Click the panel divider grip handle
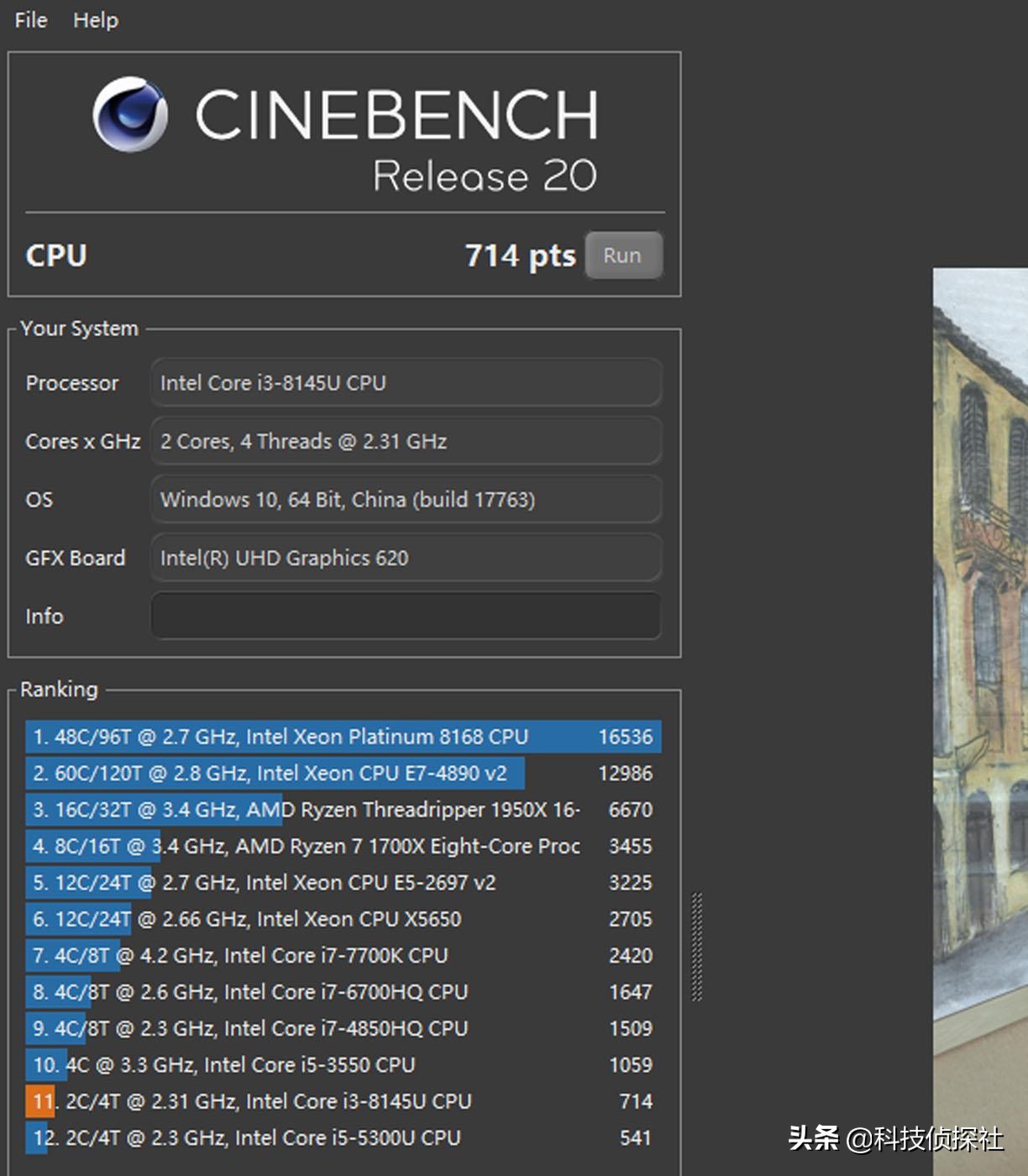 (x=696, y=947)
